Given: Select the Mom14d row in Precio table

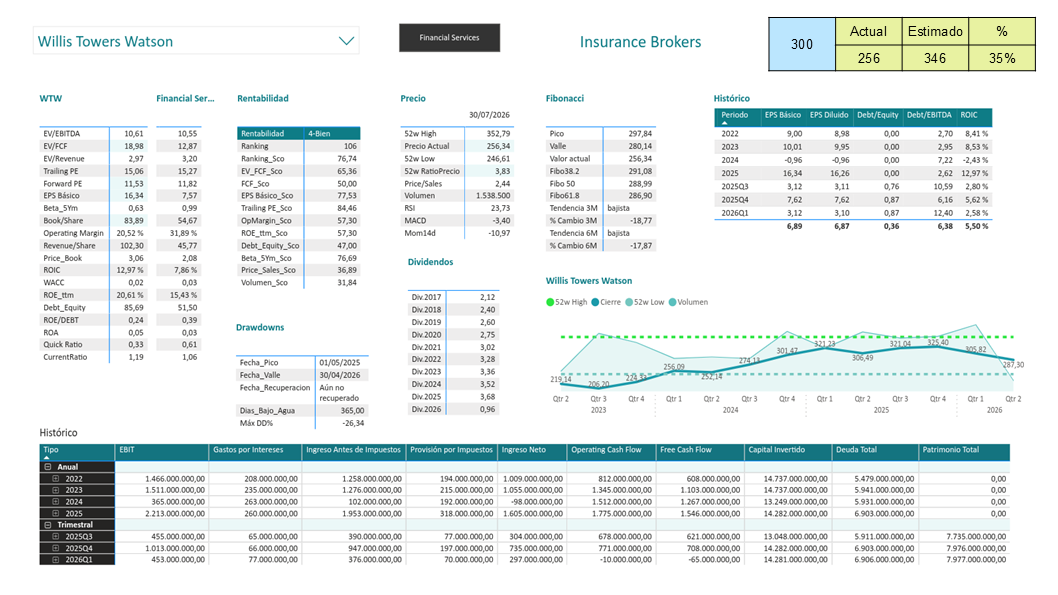Looking at the screenshot, I should pos(457,233).
